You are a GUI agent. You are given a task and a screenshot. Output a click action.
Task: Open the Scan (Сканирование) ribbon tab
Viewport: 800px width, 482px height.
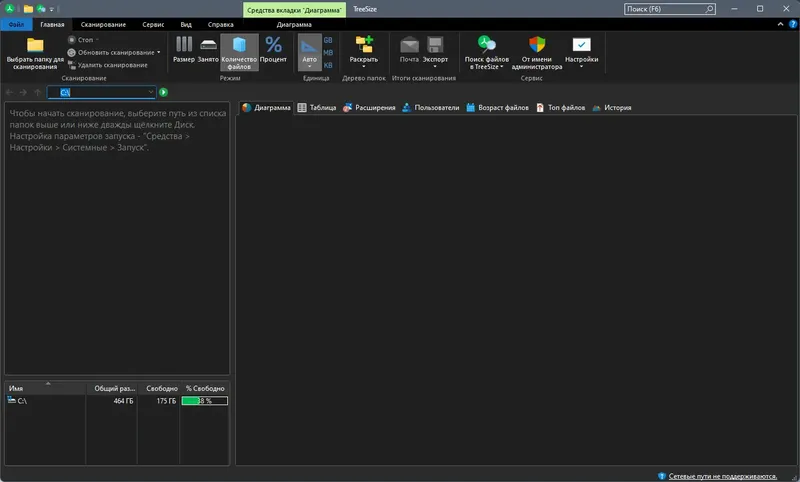coord(103,24)
